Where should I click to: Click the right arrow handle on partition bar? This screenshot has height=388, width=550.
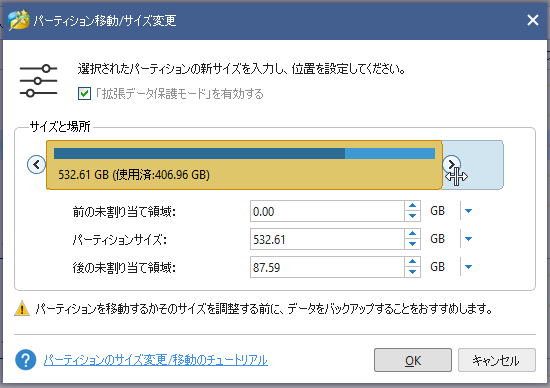(x=451, y=164)
